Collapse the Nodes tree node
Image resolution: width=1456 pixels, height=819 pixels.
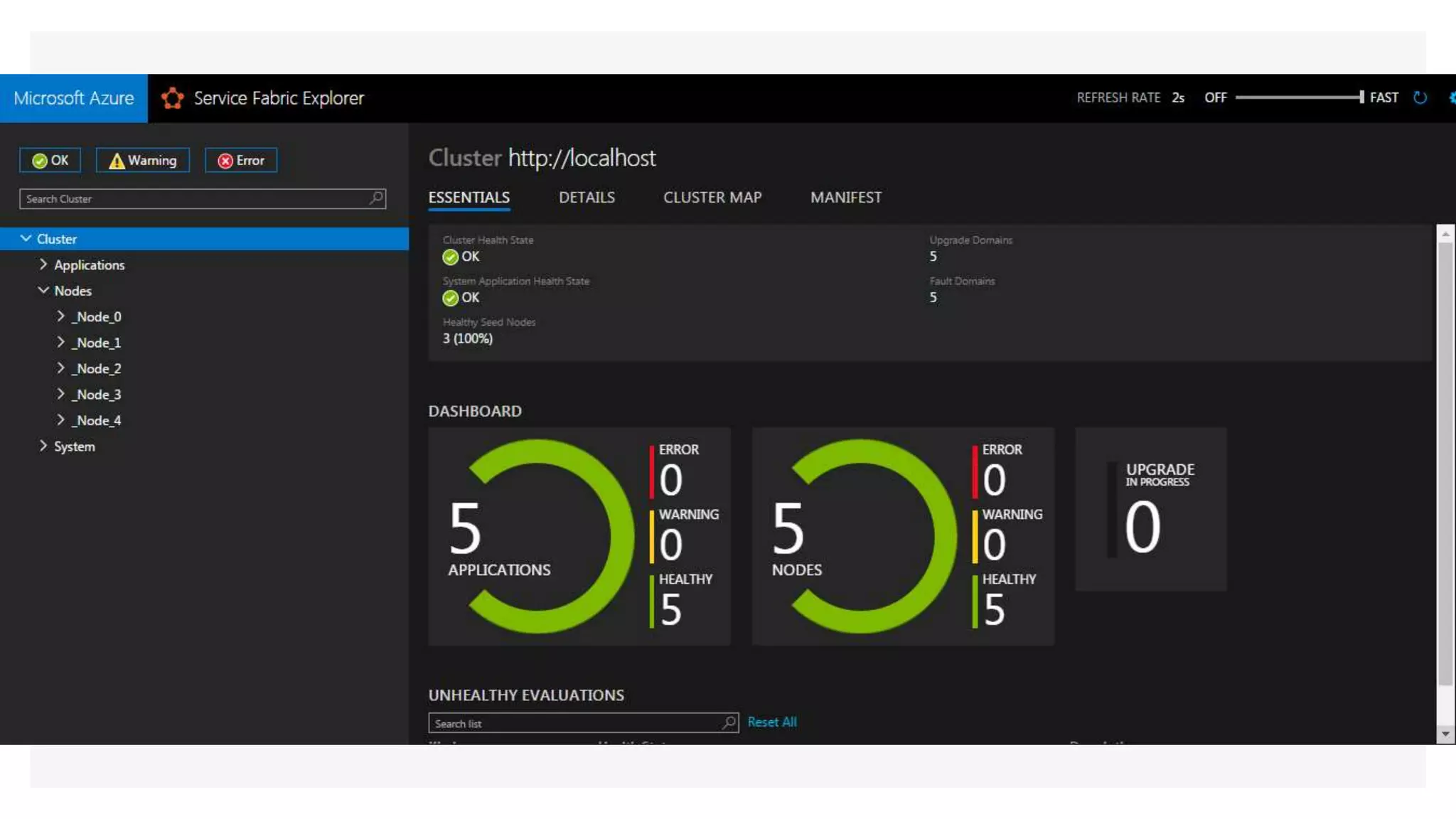[x=43, y=291]
